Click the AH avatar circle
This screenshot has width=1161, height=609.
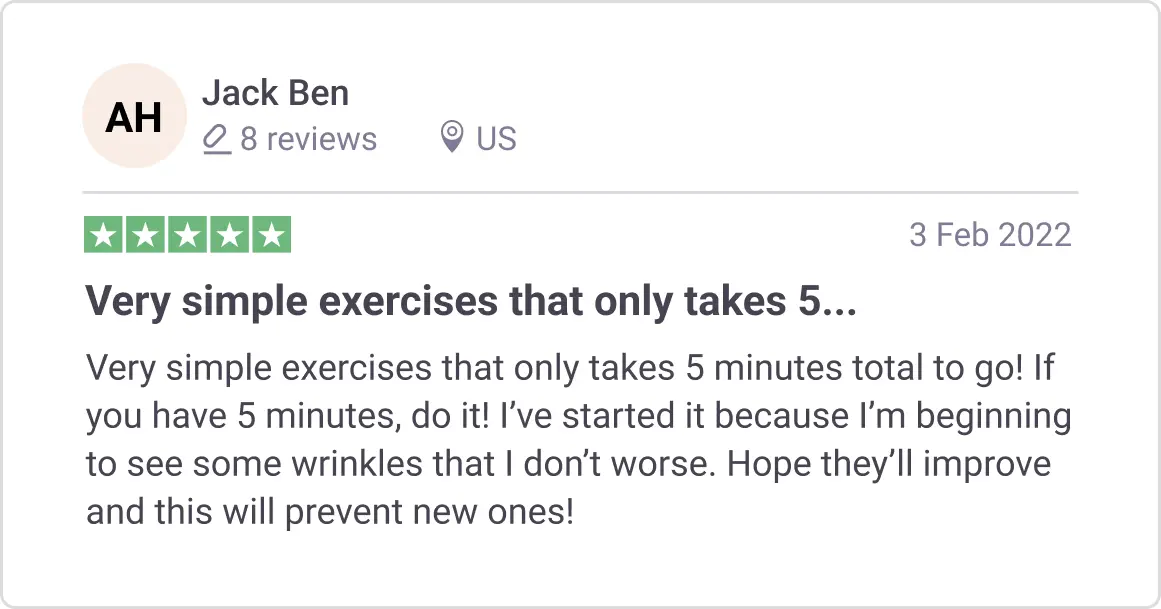[134, 116]
